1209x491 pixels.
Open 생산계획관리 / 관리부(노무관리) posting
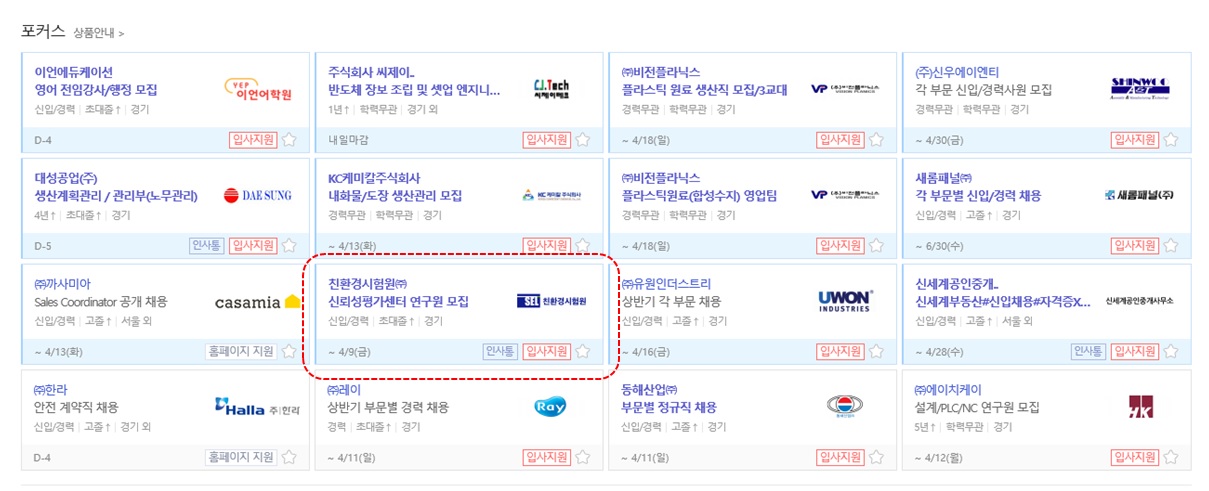click(x=116, y=196)
